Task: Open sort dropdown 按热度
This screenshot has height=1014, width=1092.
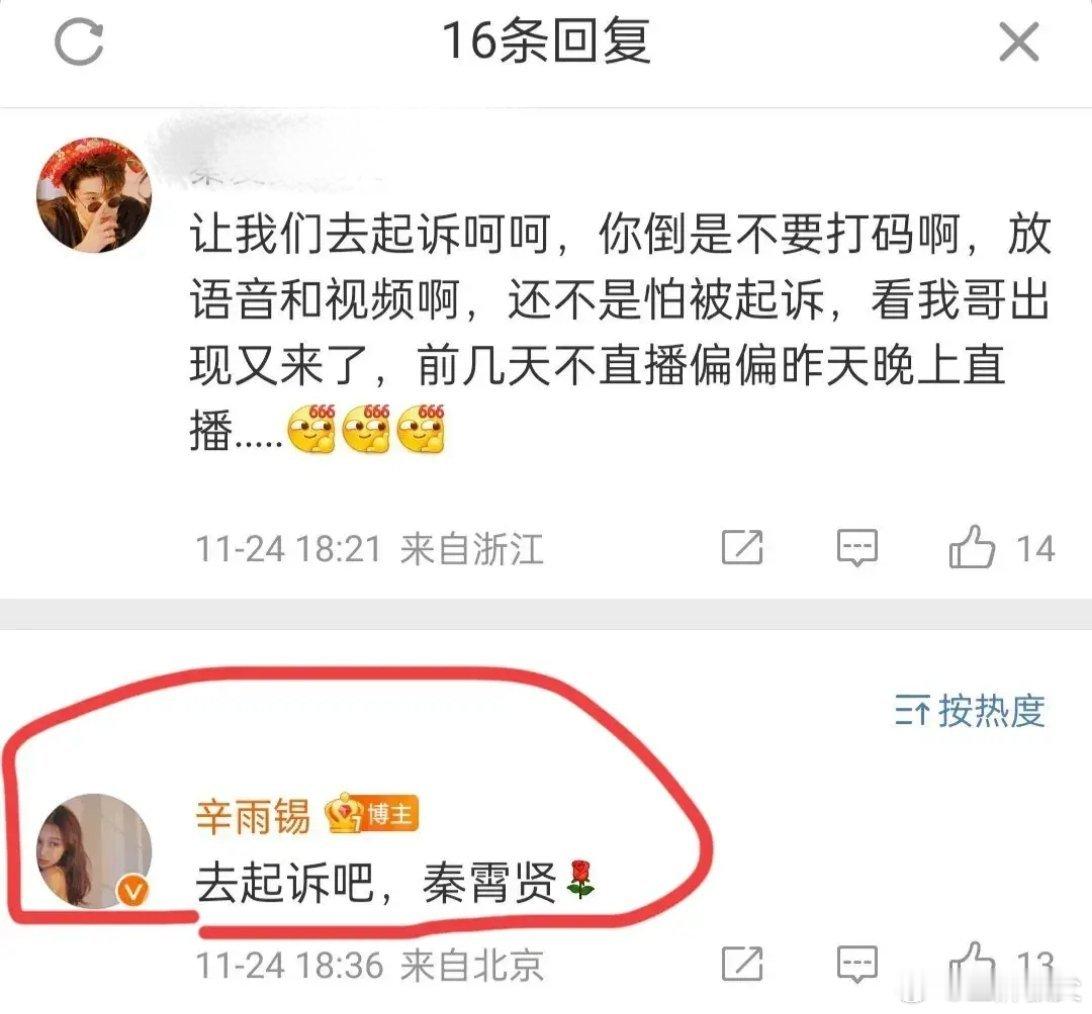Action: (x=970, y=711)
